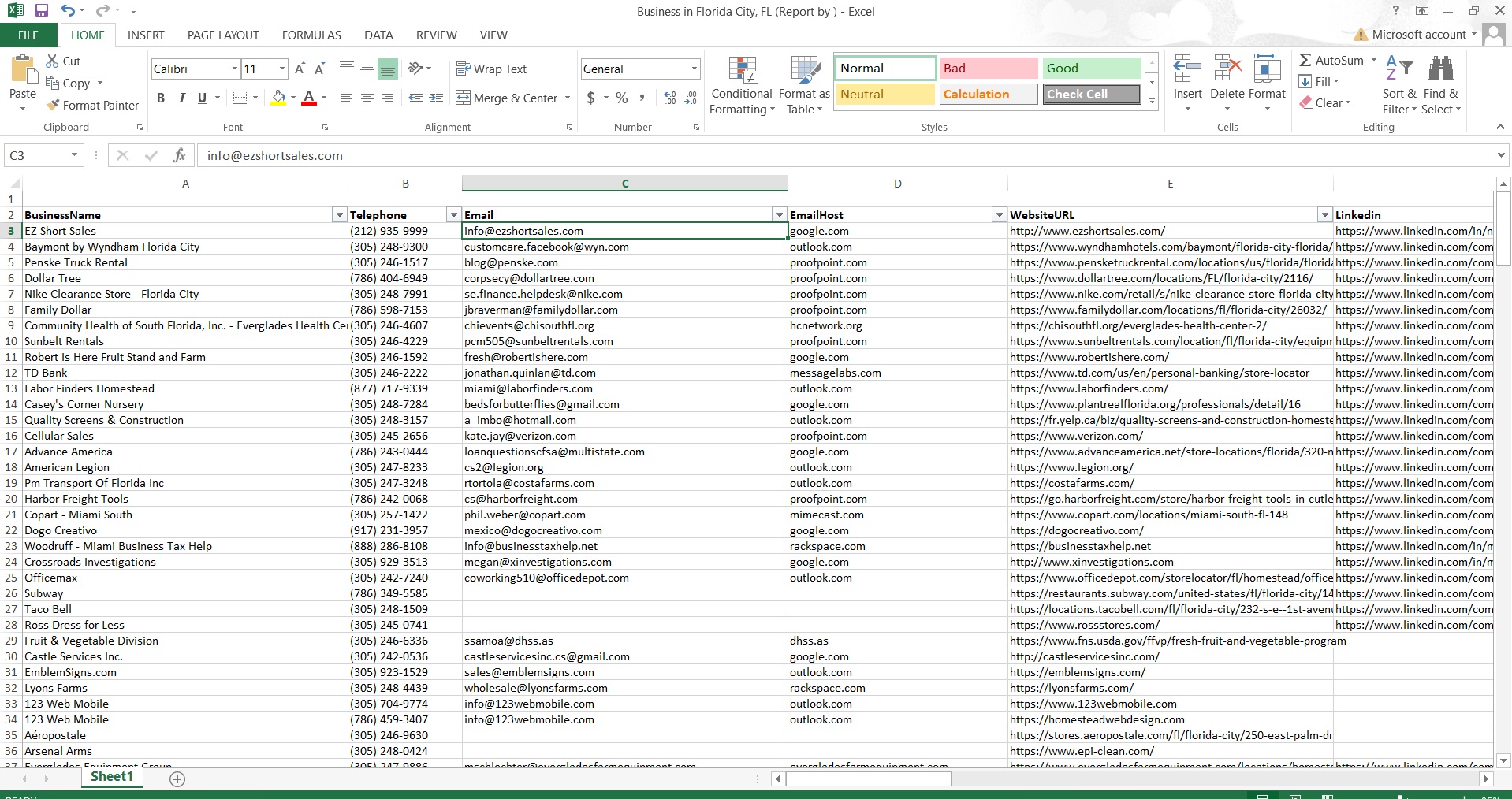The width and height of the screenshot is (1512, 799).
Task: Click the vertical scrollbar down arrow
Action: (x=1503, y=761)
